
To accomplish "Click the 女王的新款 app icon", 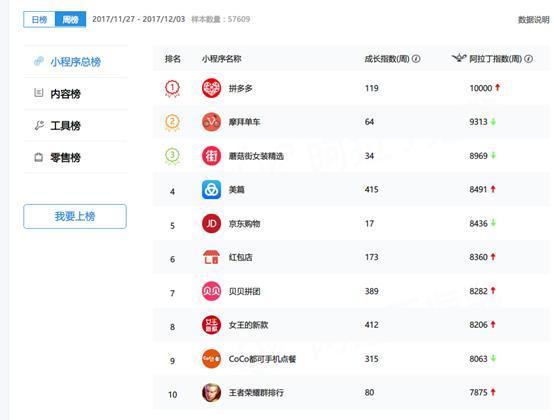I will (211, 325).
